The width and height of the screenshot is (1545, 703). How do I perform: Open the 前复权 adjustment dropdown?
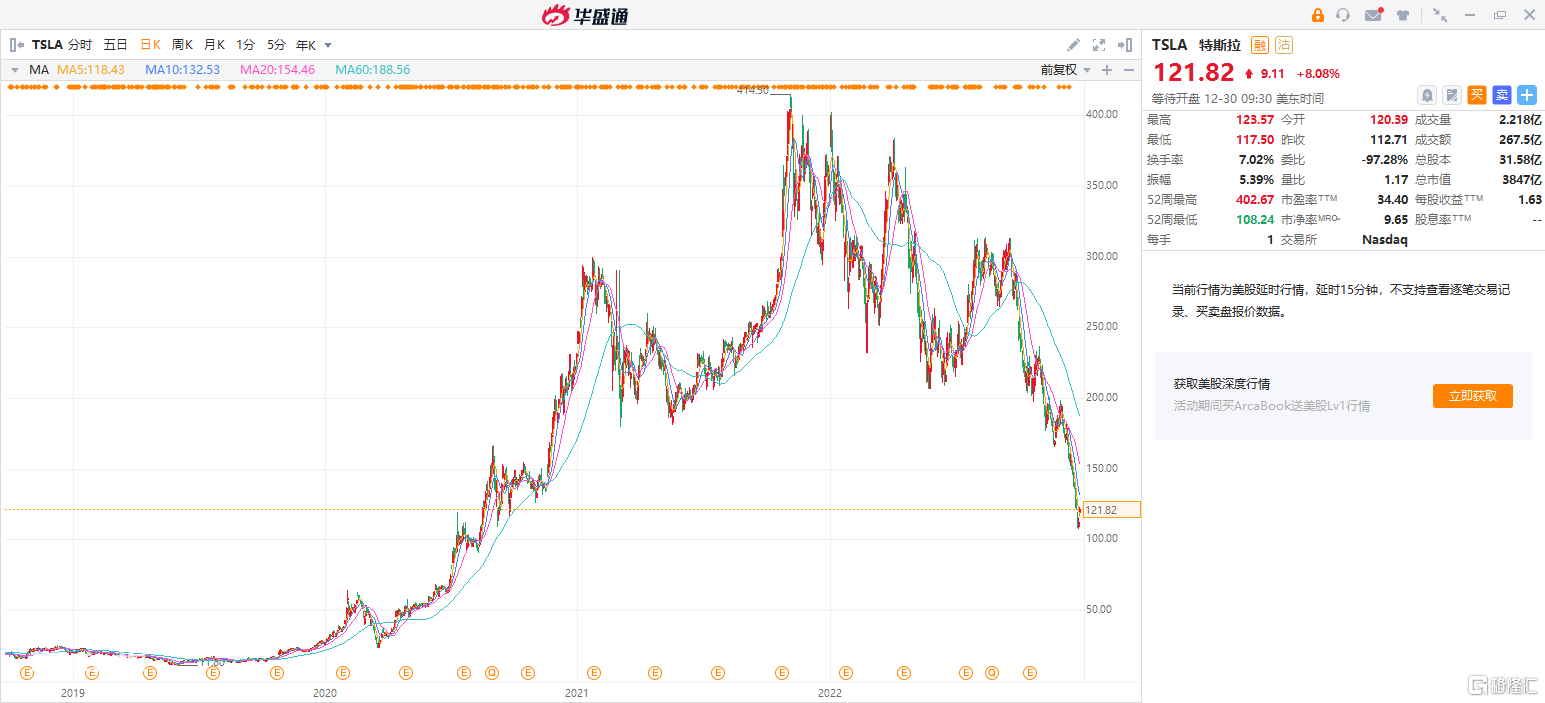pos(1066,70)
